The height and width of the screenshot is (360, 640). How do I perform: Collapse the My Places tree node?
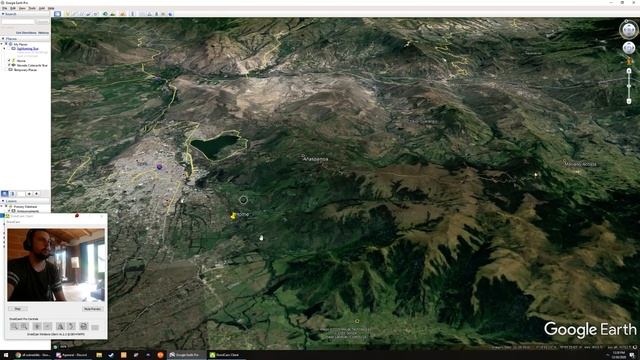2,44
